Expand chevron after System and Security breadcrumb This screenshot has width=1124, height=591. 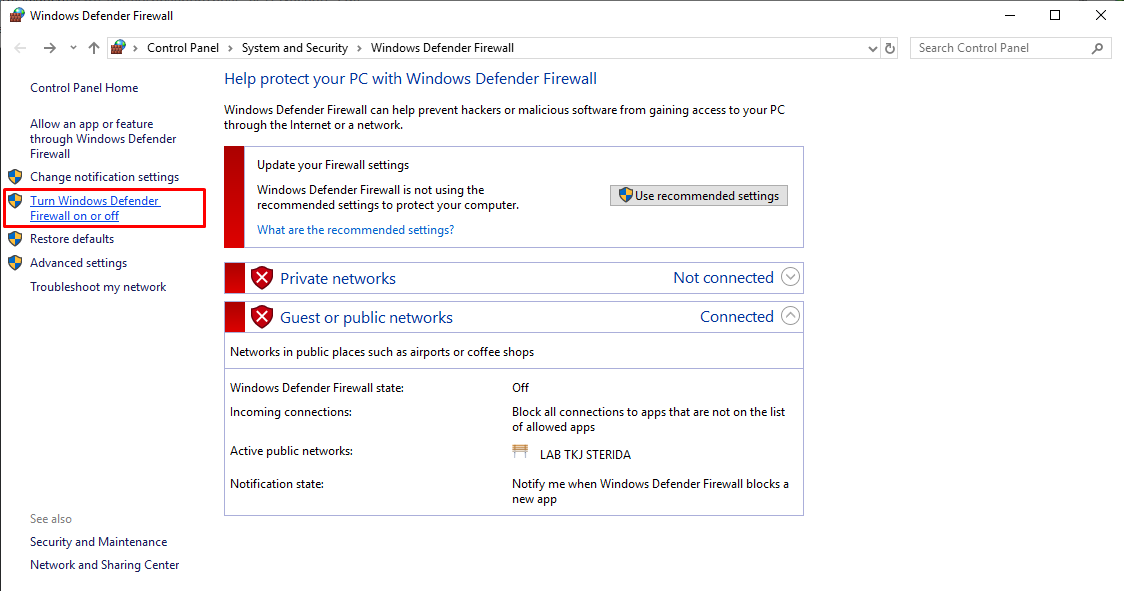coord(359,48)
